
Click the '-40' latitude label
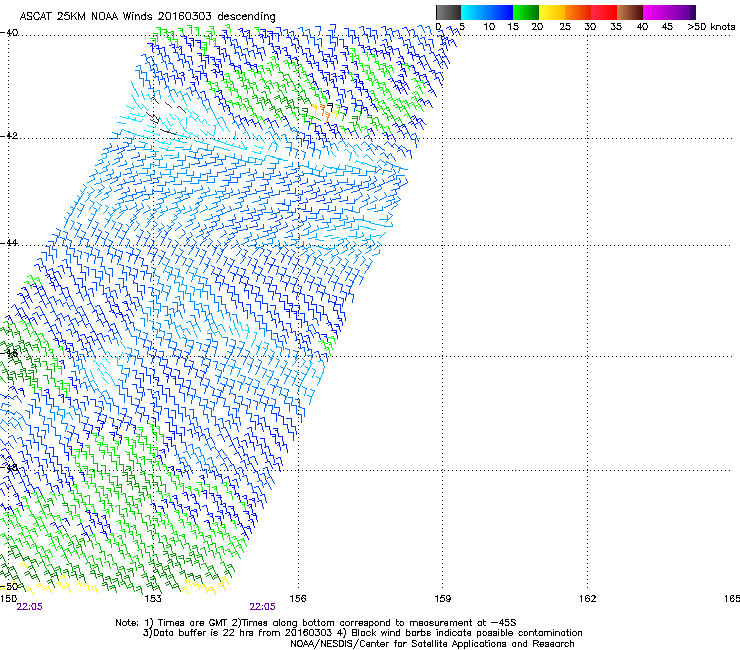pos(10,33)
